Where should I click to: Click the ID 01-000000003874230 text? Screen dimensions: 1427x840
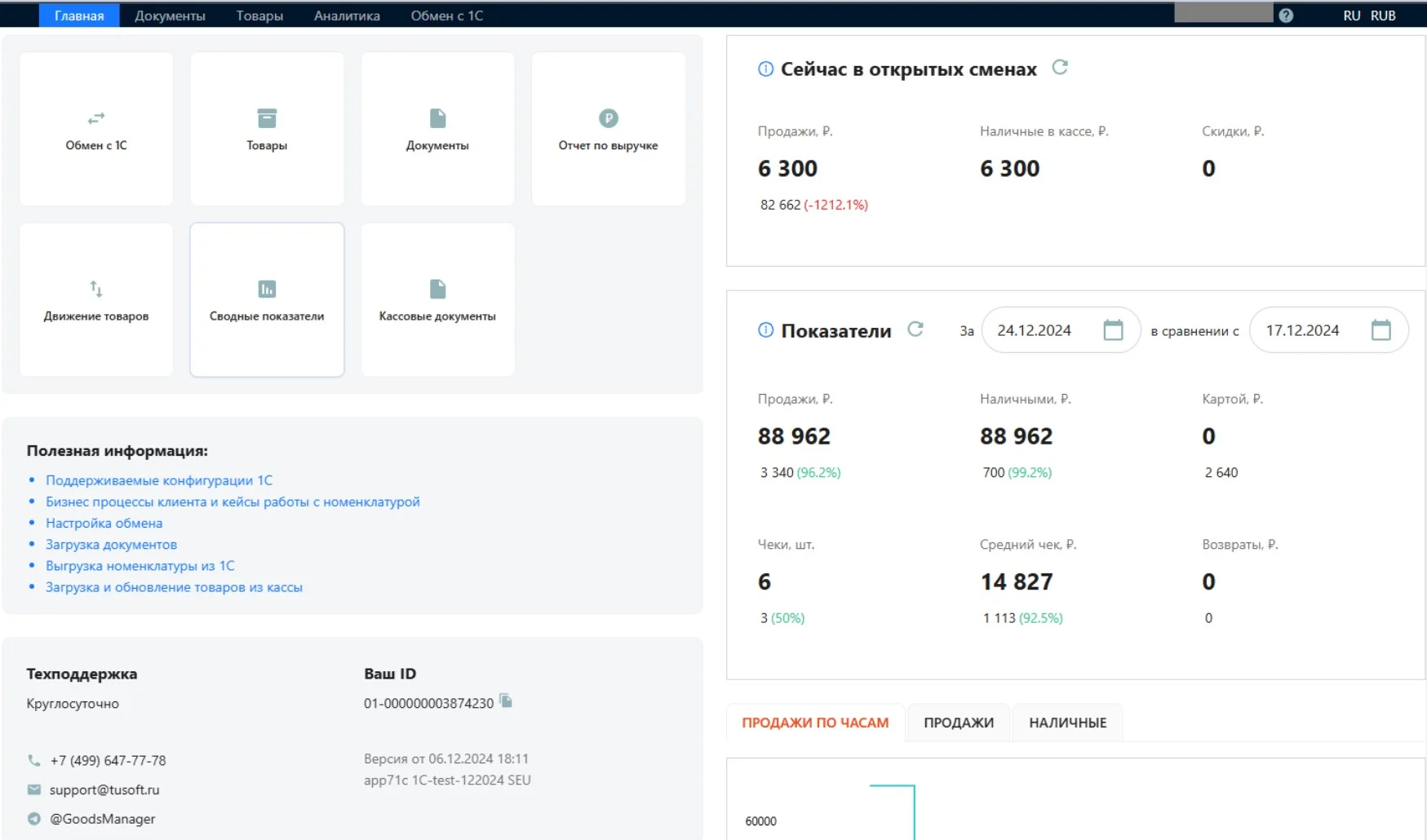(x=428, y=703)
